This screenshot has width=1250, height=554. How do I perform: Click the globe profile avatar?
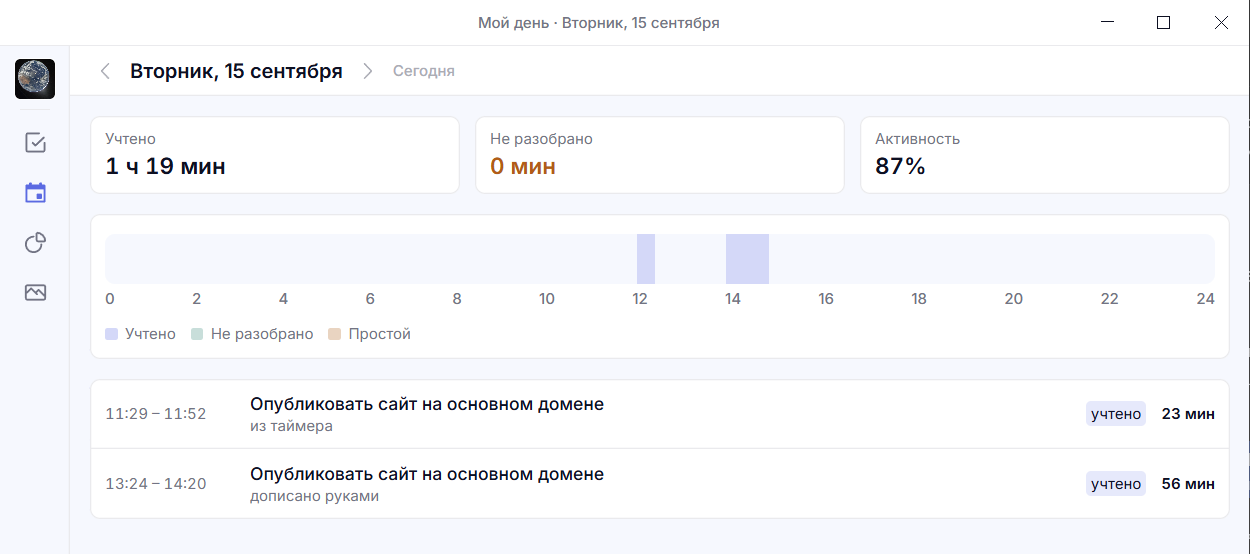[35, 79]
